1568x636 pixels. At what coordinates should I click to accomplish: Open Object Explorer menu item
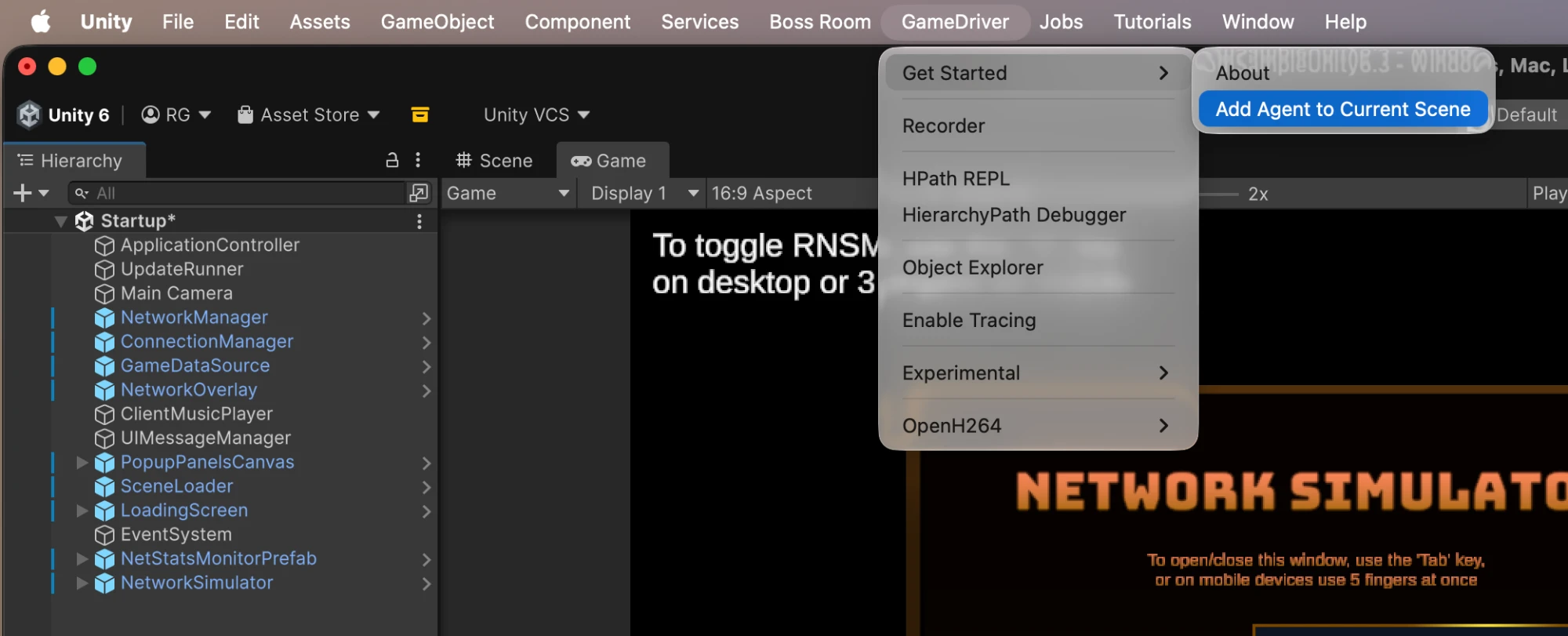1037,267
